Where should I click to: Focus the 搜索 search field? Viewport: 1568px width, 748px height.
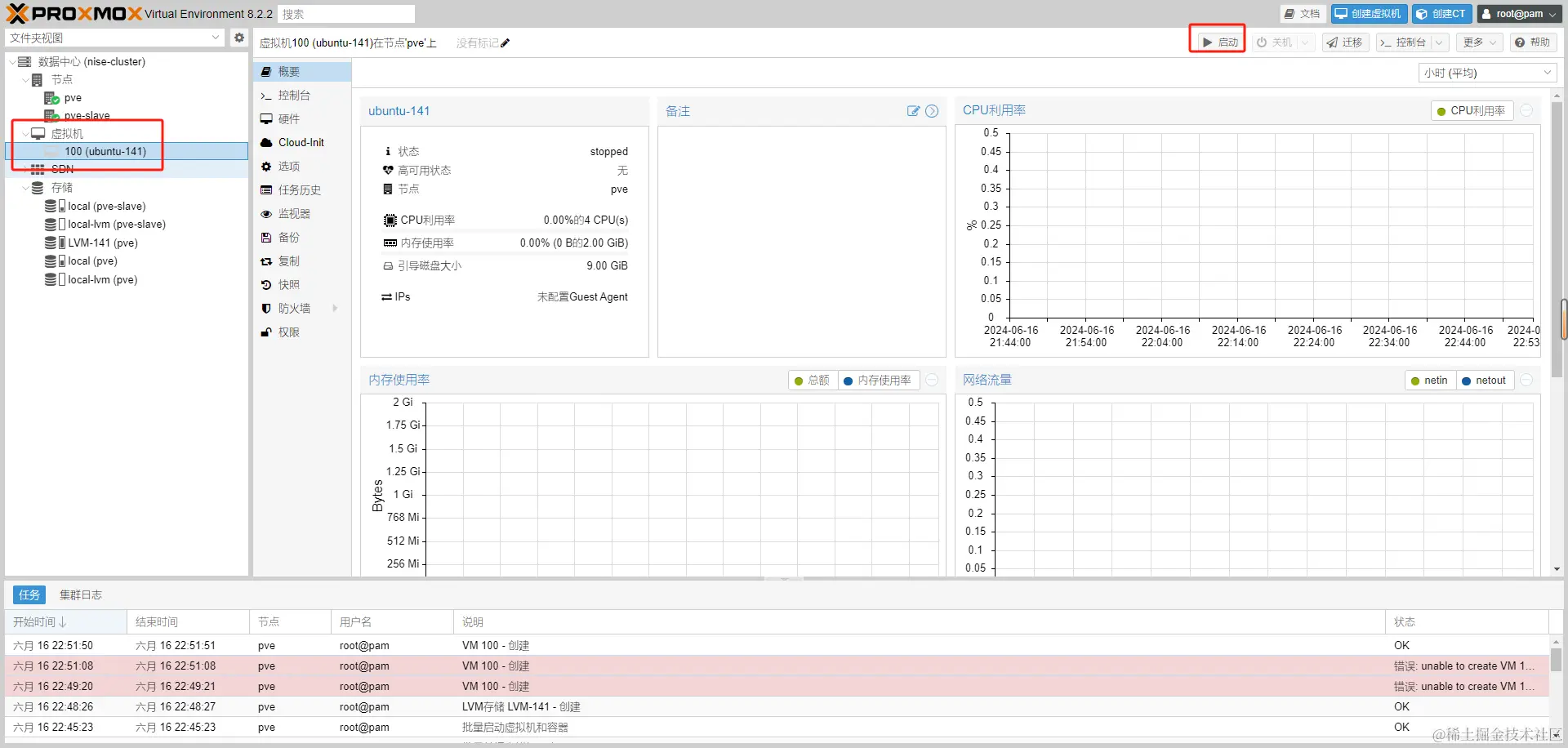346,14
